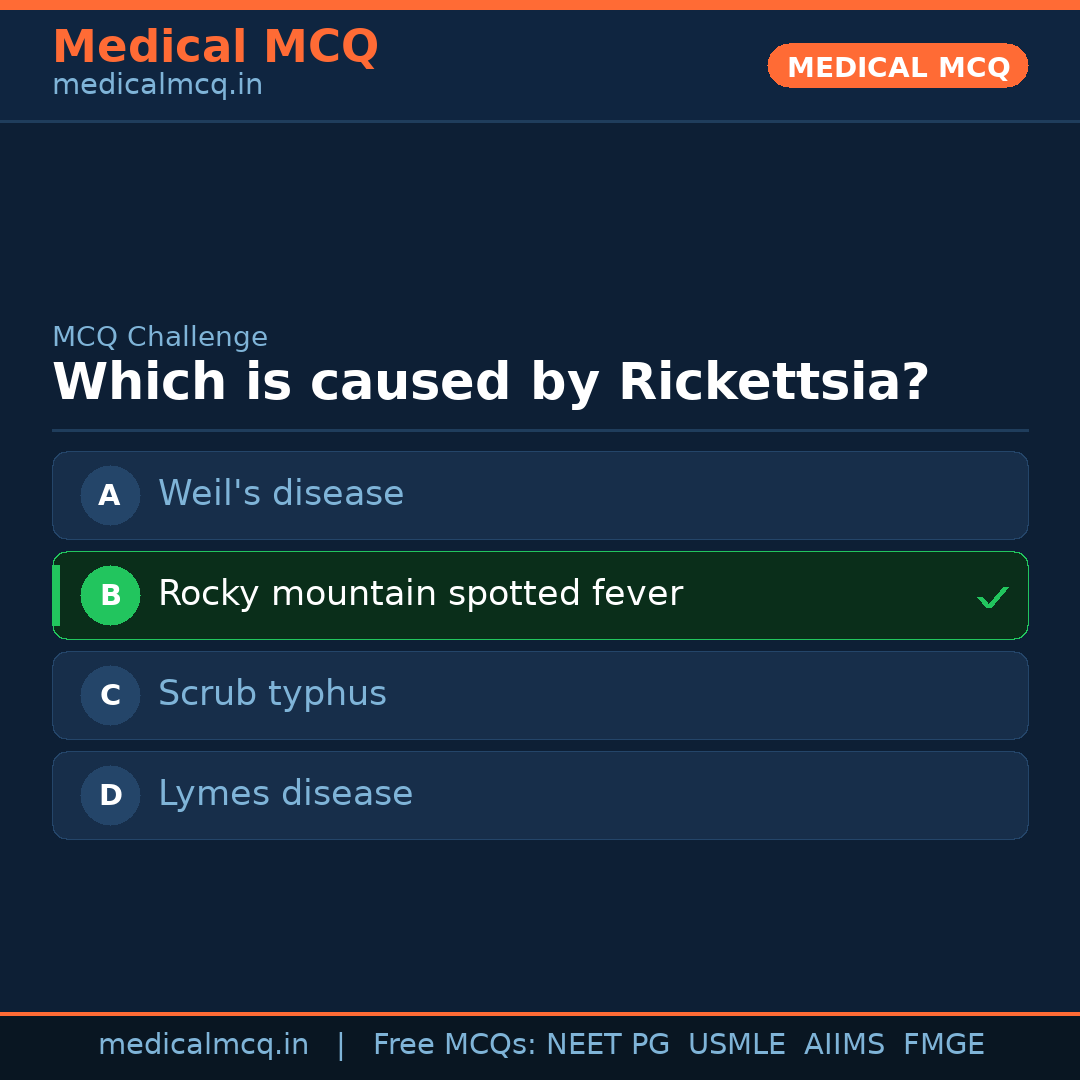Click the "Free MCQs:" footer text
The image size is (1080, 1080).
click(454, 1045)
